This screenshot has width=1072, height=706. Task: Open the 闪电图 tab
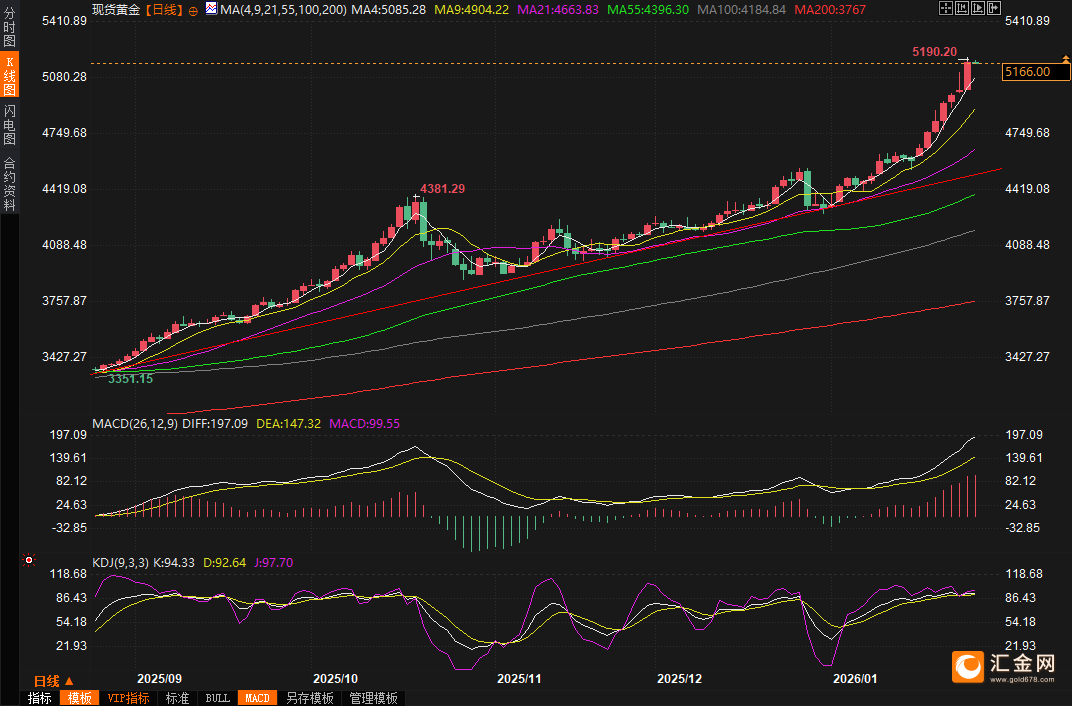click(9, 124)
